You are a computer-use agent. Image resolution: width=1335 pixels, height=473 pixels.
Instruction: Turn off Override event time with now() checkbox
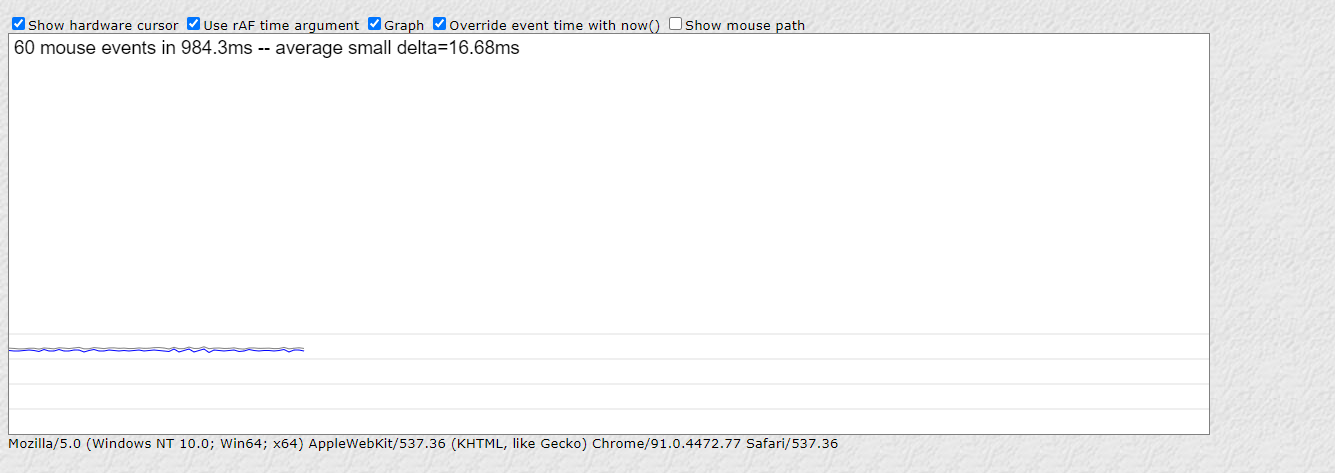439,24
